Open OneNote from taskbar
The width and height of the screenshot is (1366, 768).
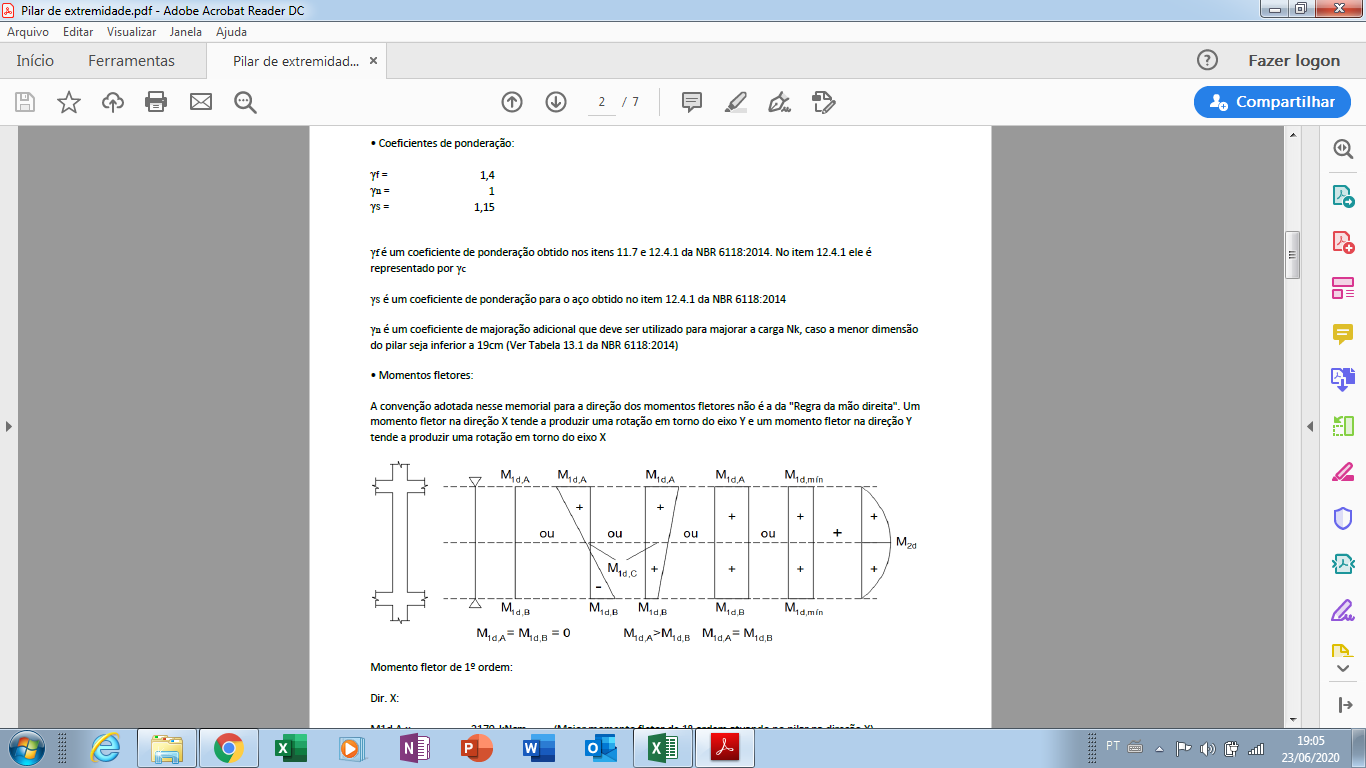coord(414,748)
